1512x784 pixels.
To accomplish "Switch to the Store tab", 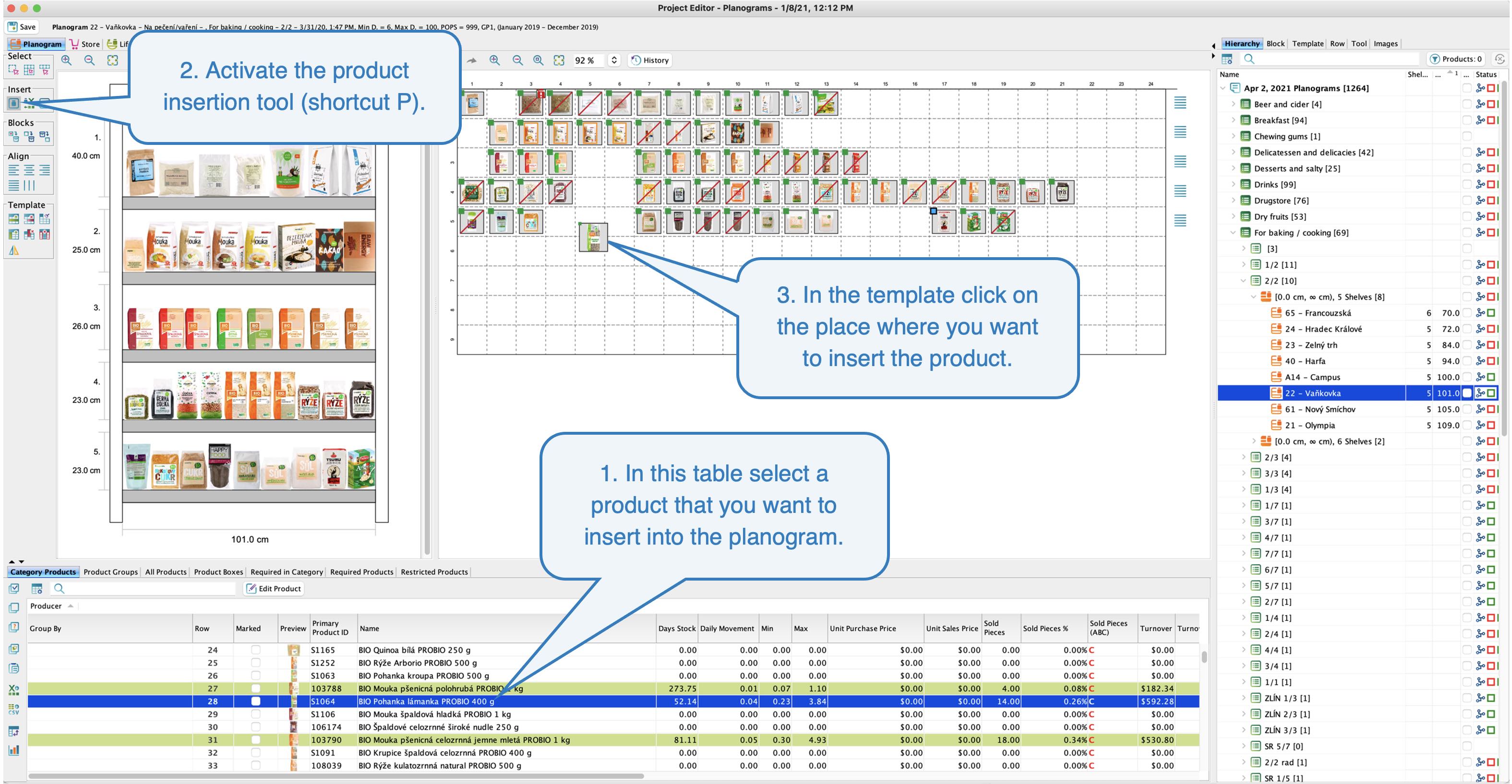I will point(84,44).
